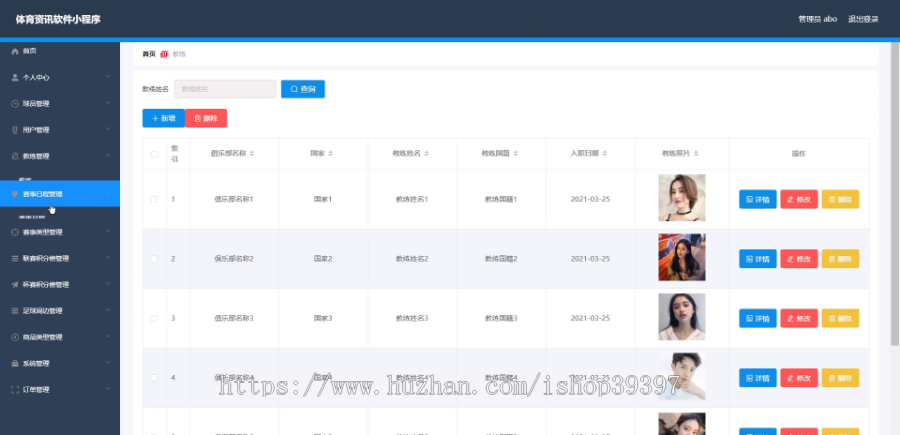This screenshot has width=900, height=435.
Task: Sort by 俱乐部名称 column arrows
Action: (251, 154)
